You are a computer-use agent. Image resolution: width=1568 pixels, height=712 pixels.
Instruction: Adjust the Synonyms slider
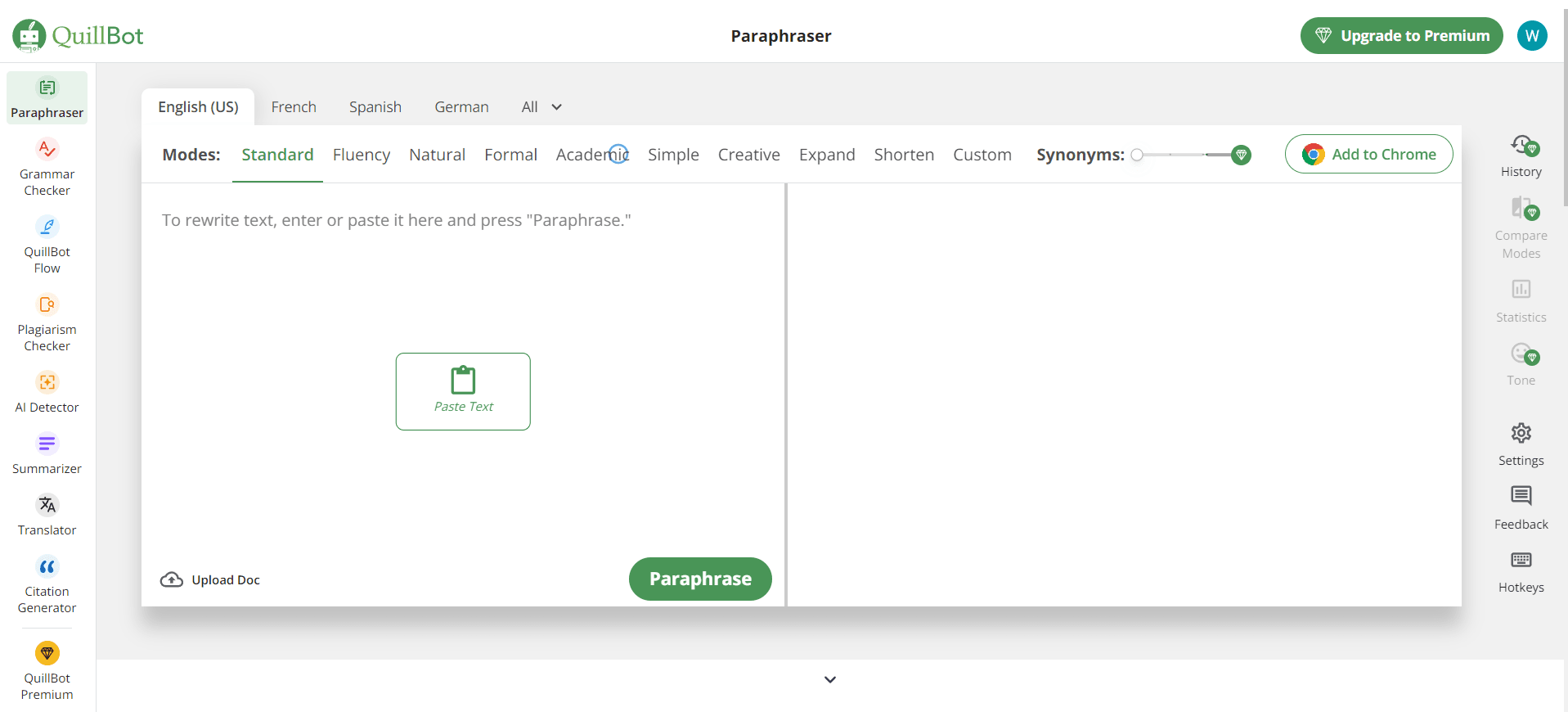pos(1188,155)
